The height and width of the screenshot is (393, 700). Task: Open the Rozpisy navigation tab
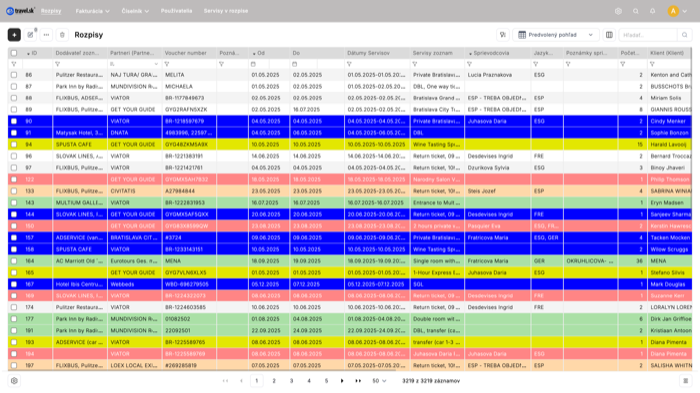51,11
